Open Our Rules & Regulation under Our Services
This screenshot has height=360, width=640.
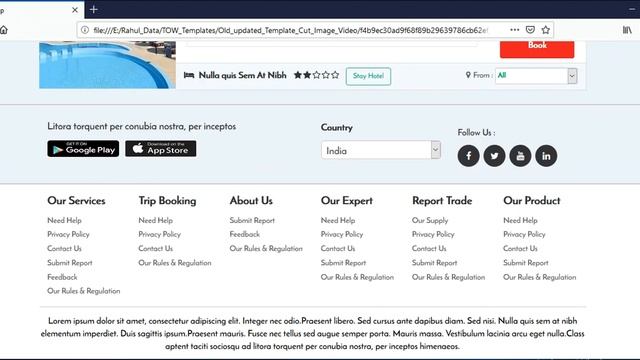coord(84,291)
